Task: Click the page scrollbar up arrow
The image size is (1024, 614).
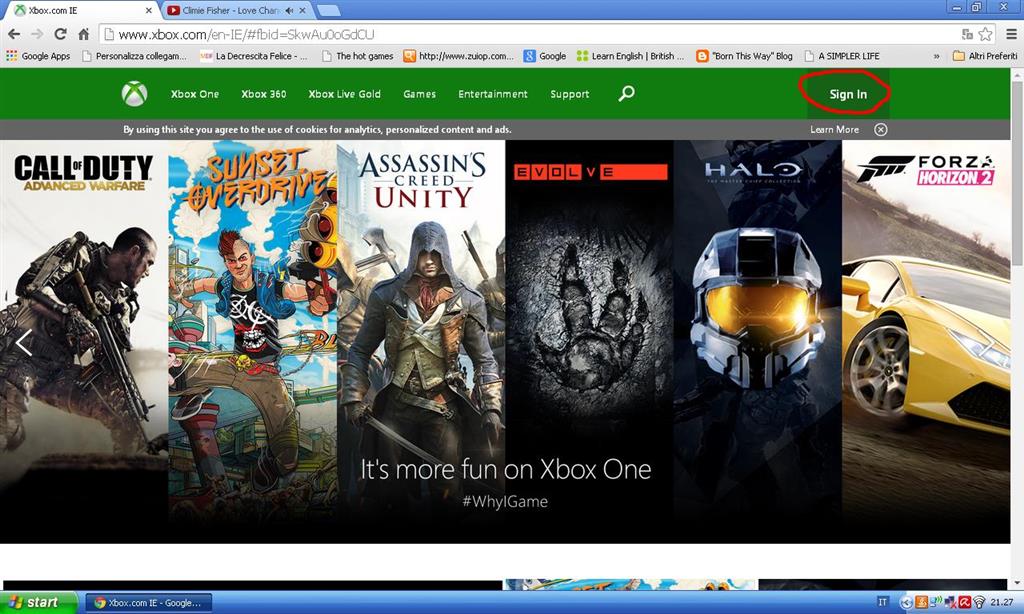Action: tap(1017, 73)
